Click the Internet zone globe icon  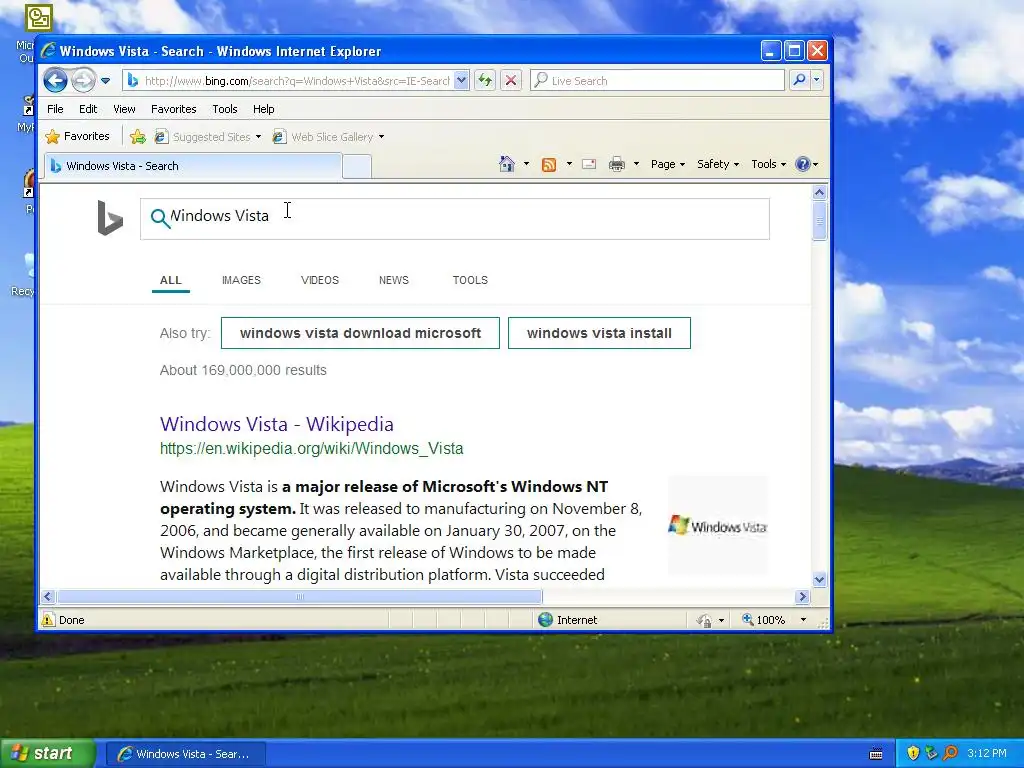(545, 620)
